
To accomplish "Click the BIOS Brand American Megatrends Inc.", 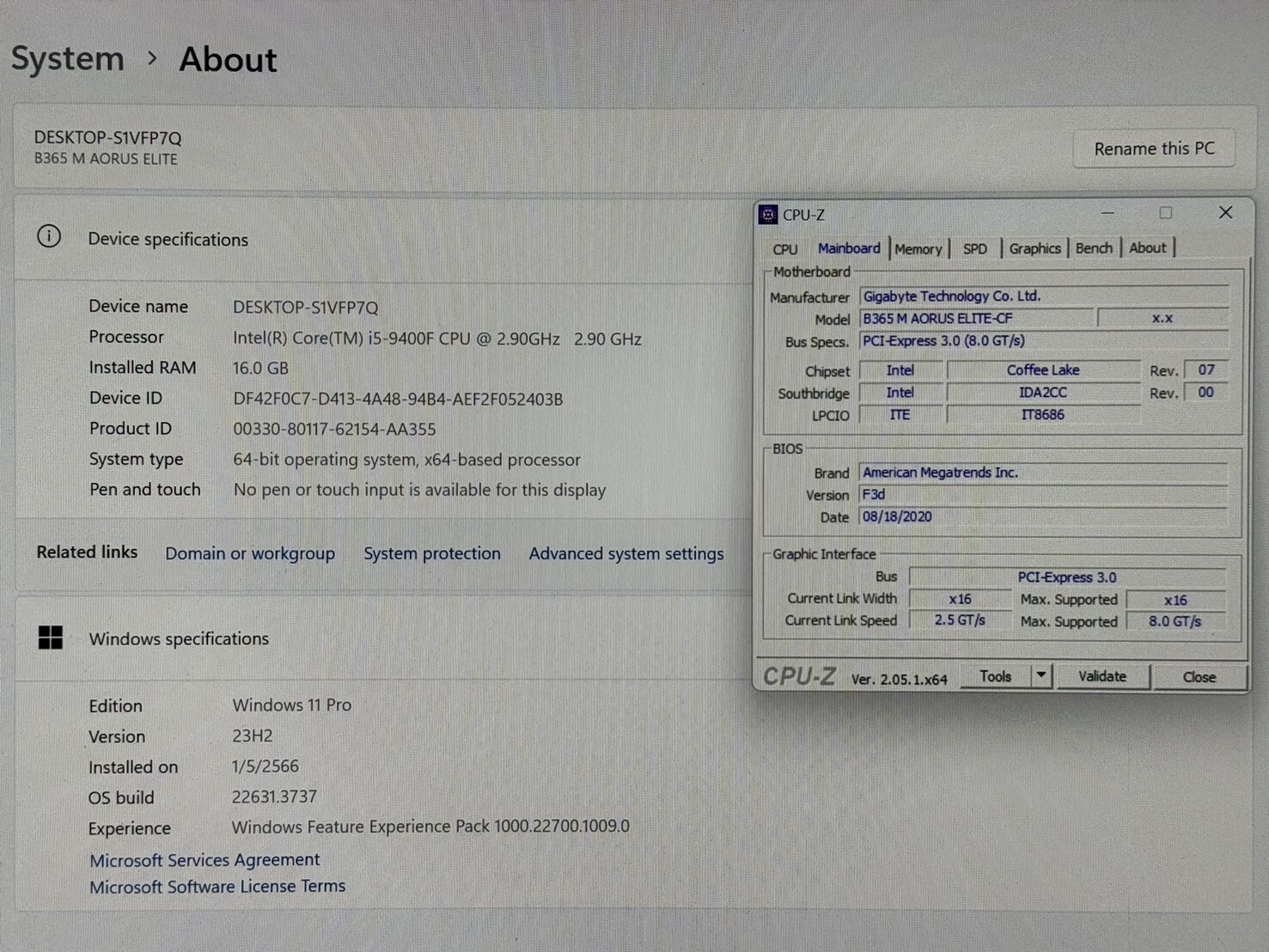I will point(1044,473).
